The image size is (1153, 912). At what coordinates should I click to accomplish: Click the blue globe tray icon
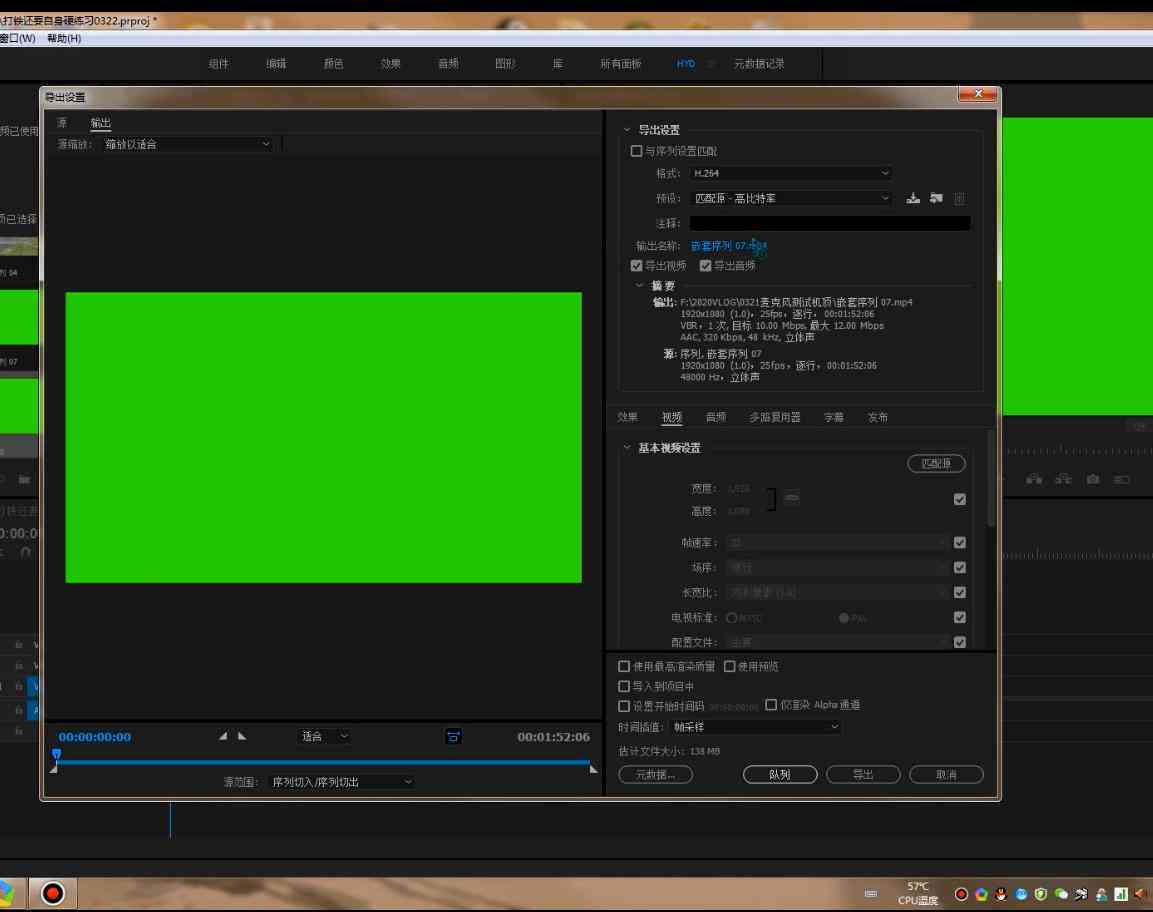(1021, 894)
